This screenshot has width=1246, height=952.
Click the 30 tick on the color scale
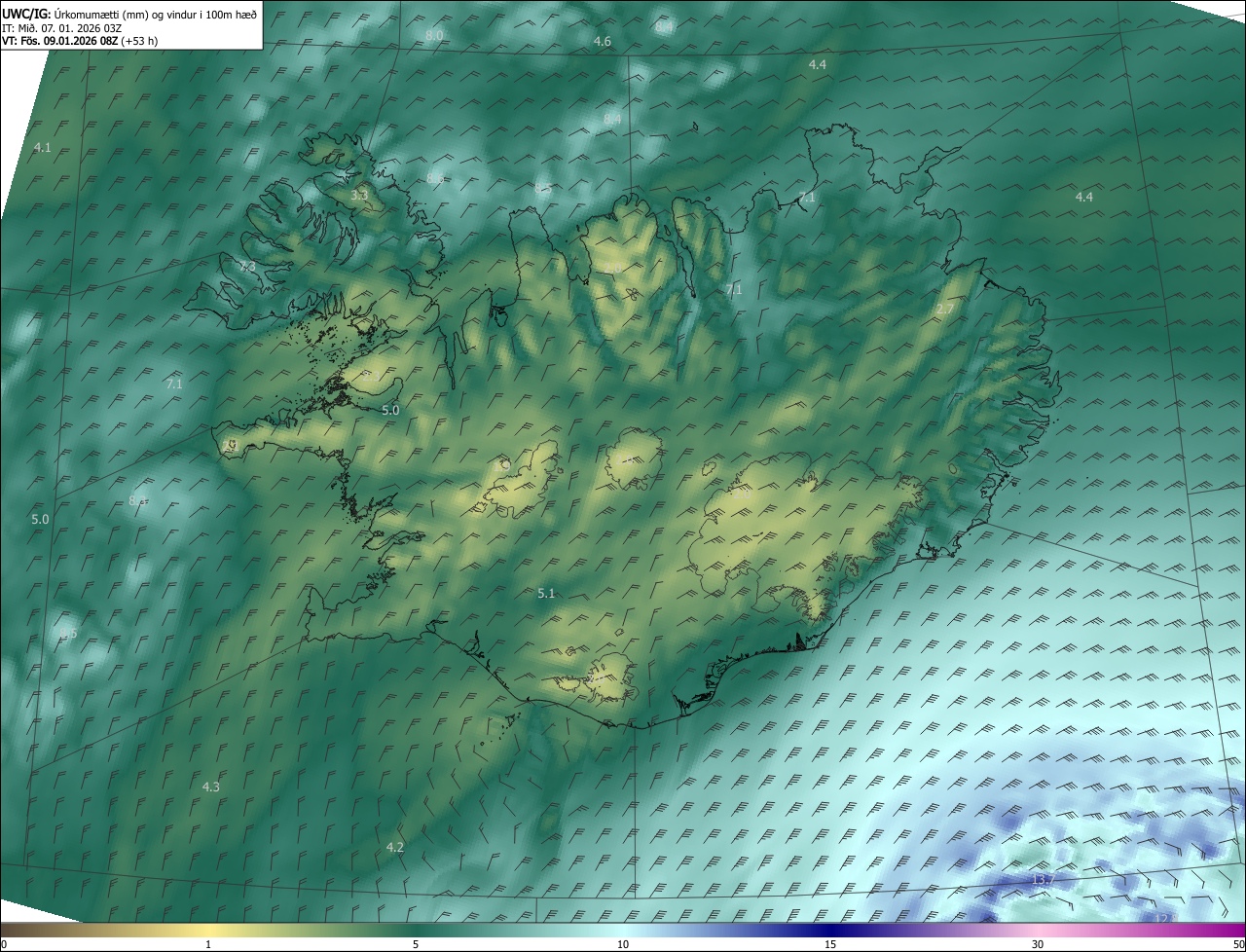click(1038, 944)
